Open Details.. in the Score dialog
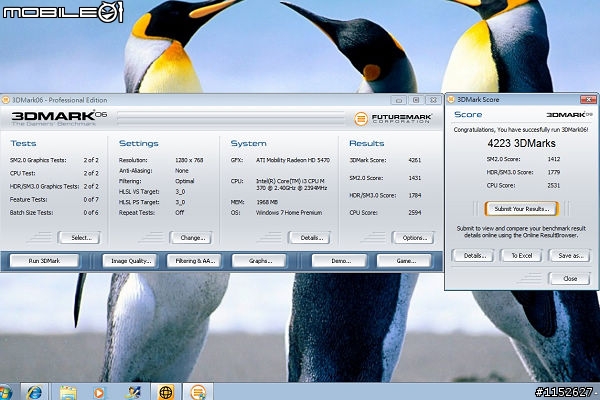The width and height of the screenshot is (600, 400). click(x=473, y=255)
